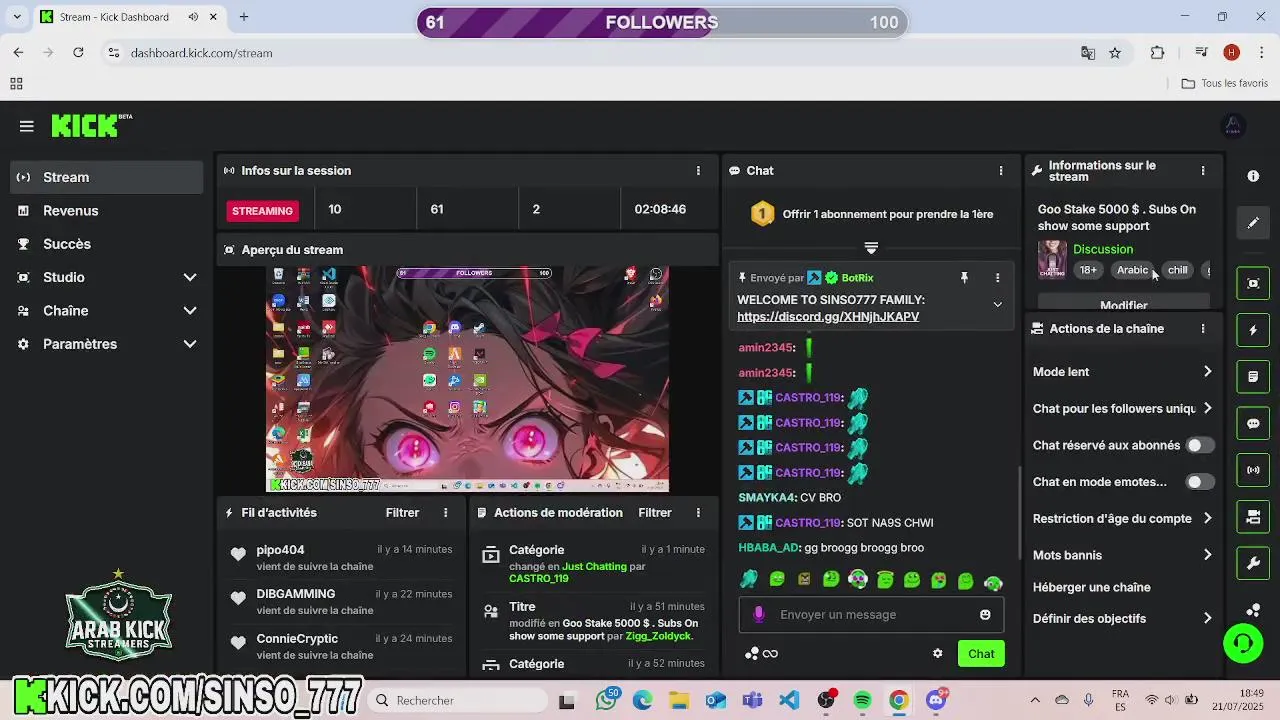
Task: Open Mode lent settings arrow
Action: pos(1207,372)
